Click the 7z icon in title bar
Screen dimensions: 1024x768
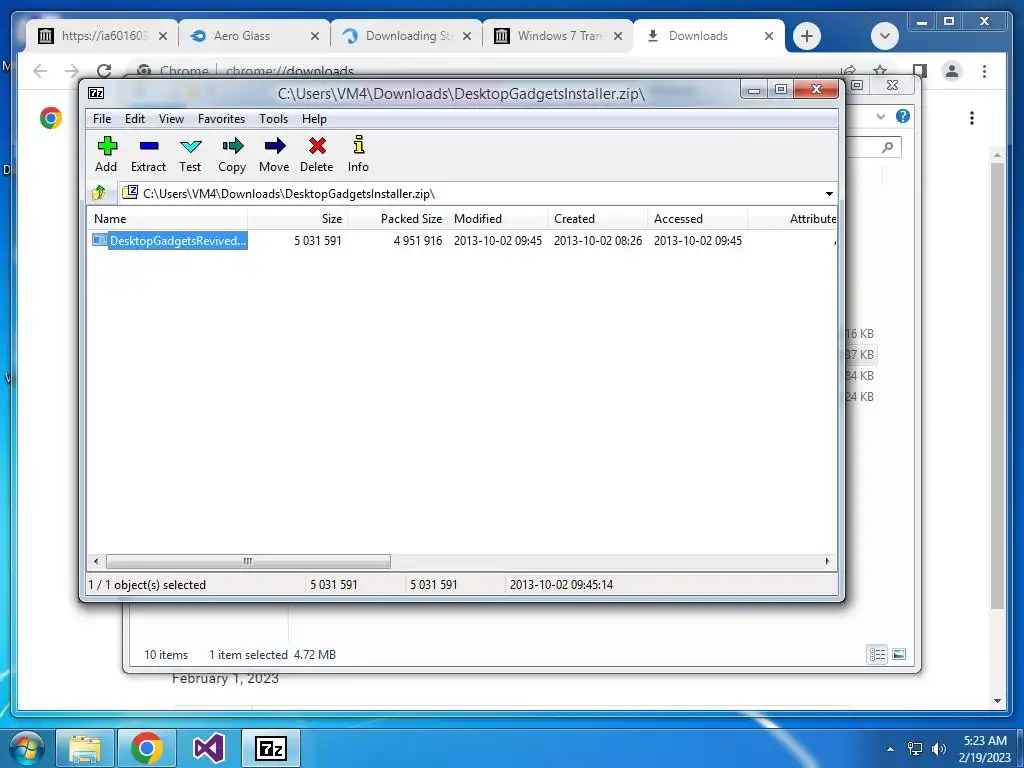(96, 93)
